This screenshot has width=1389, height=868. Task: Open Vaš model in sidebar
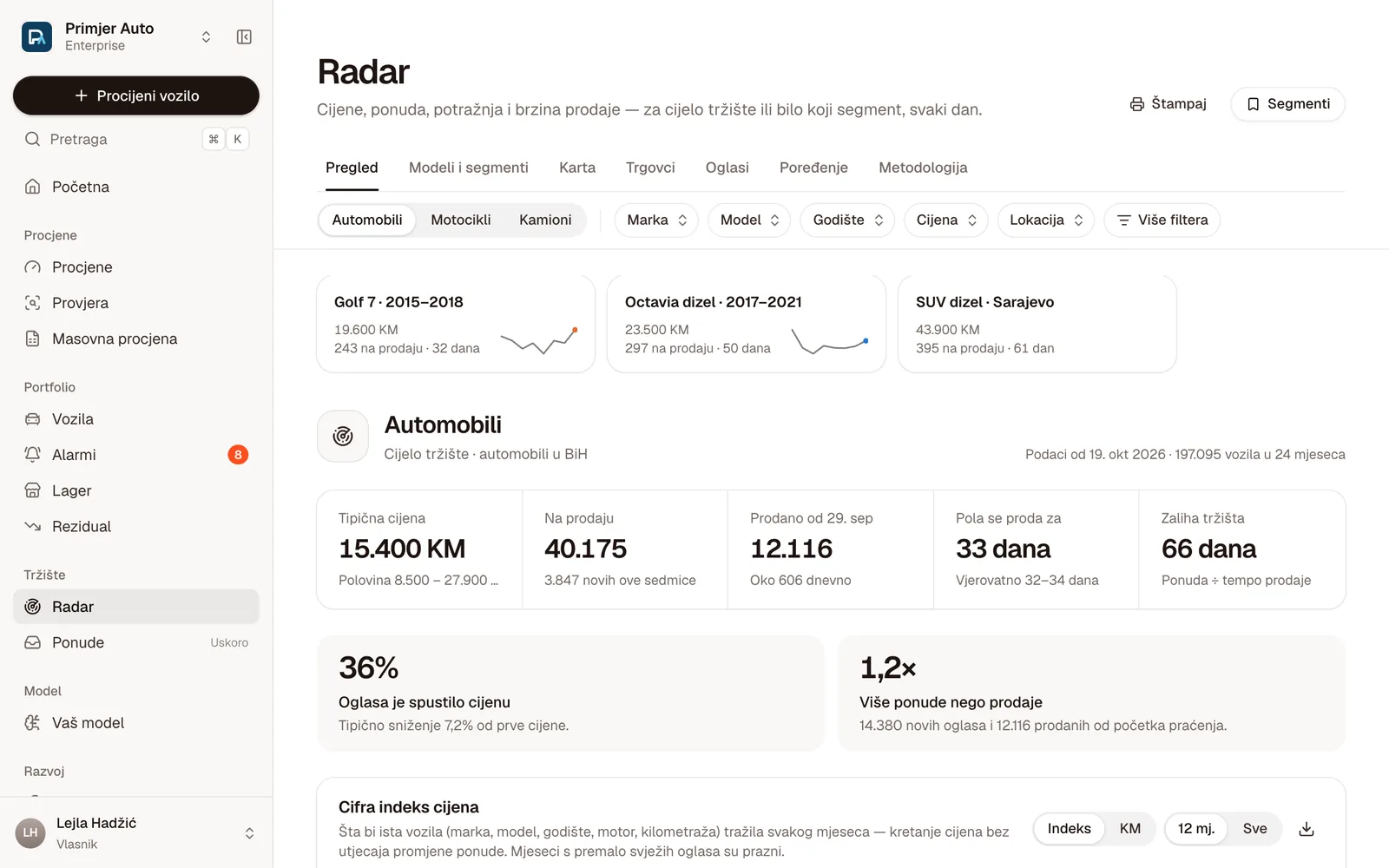click(x=136, y=723)
